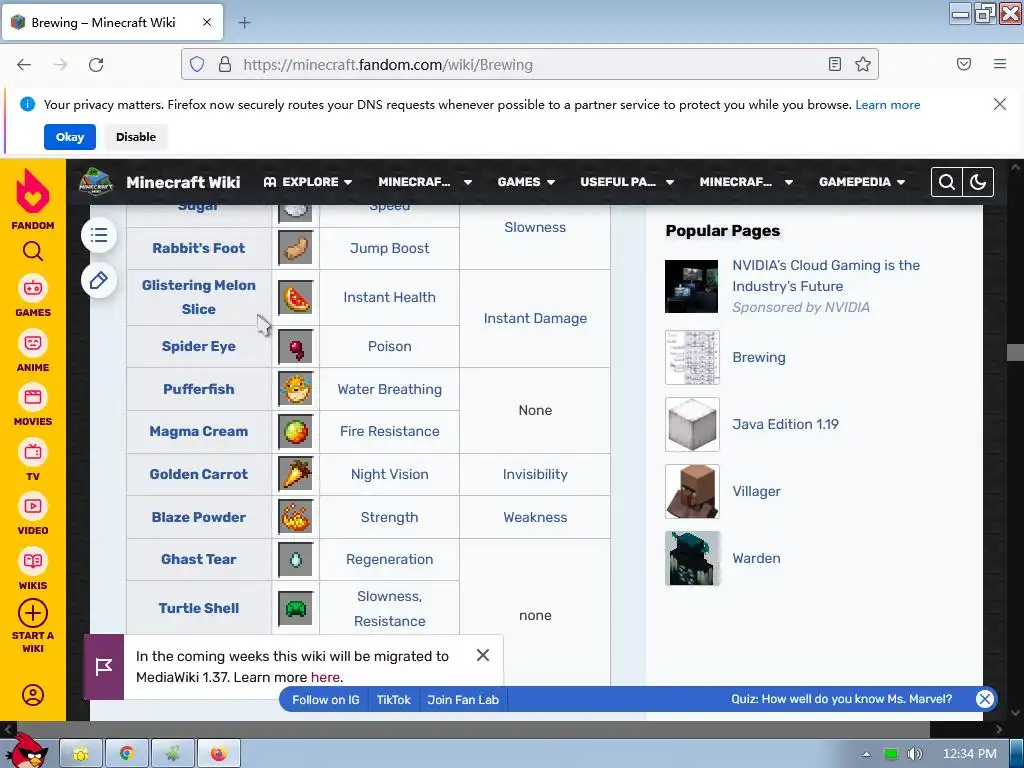Close the blue quiz banner

click(984, 699)
